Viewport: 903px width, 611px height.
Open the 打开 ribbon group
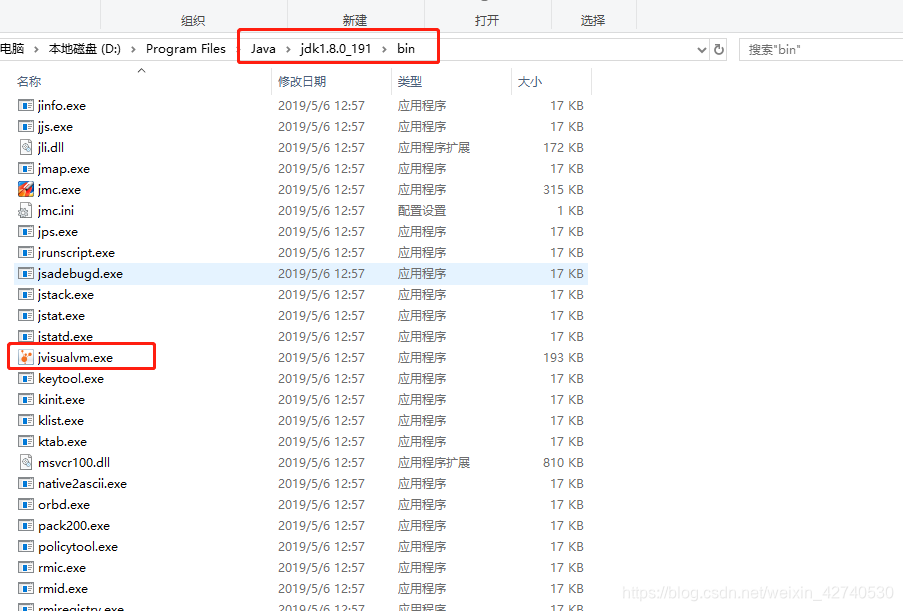pyautogui.click(x=487, y=21)
